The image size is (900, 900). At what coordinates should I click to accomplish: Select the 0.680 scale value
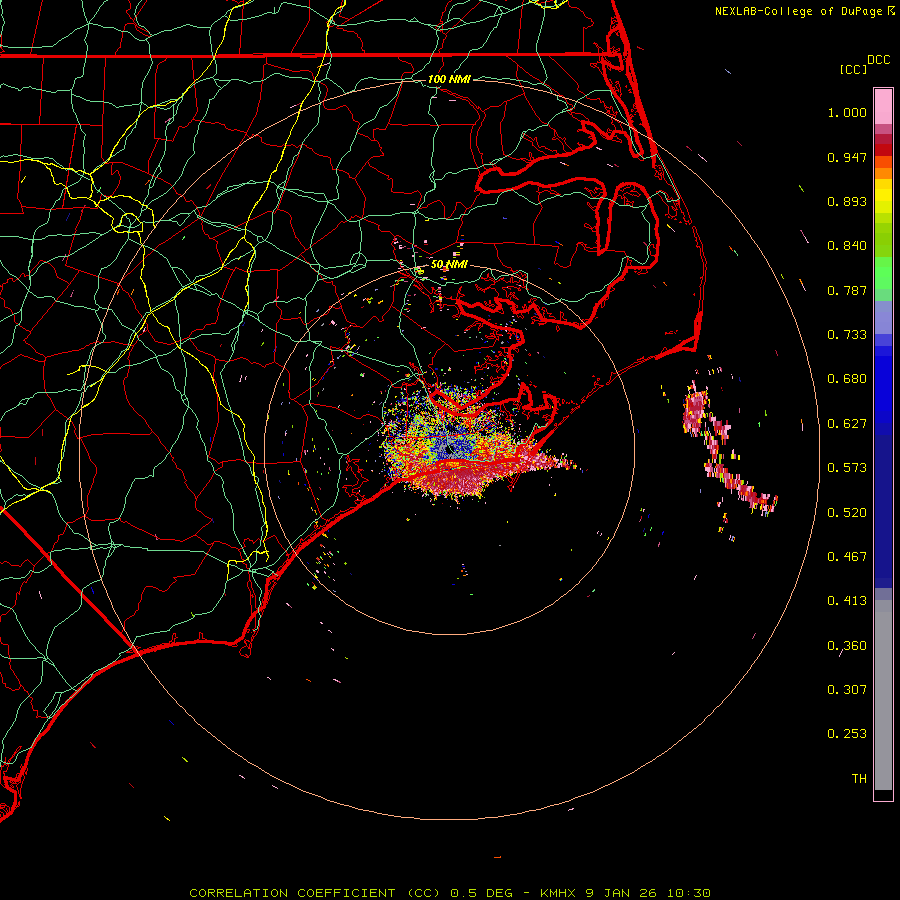847,379
